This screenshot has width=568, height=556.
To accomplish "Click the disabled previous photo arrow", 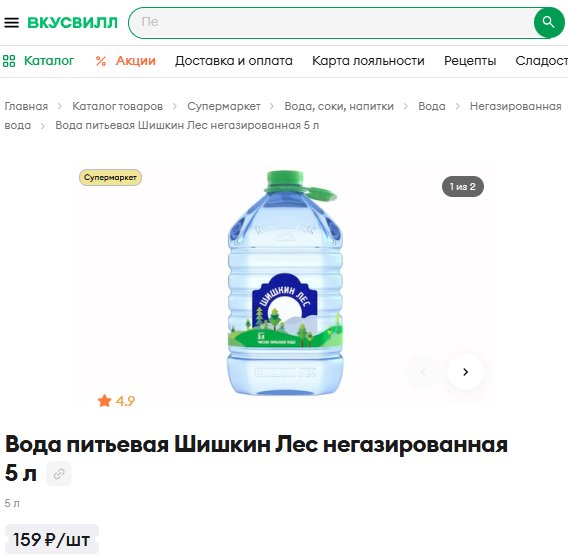I will (423, 372).
